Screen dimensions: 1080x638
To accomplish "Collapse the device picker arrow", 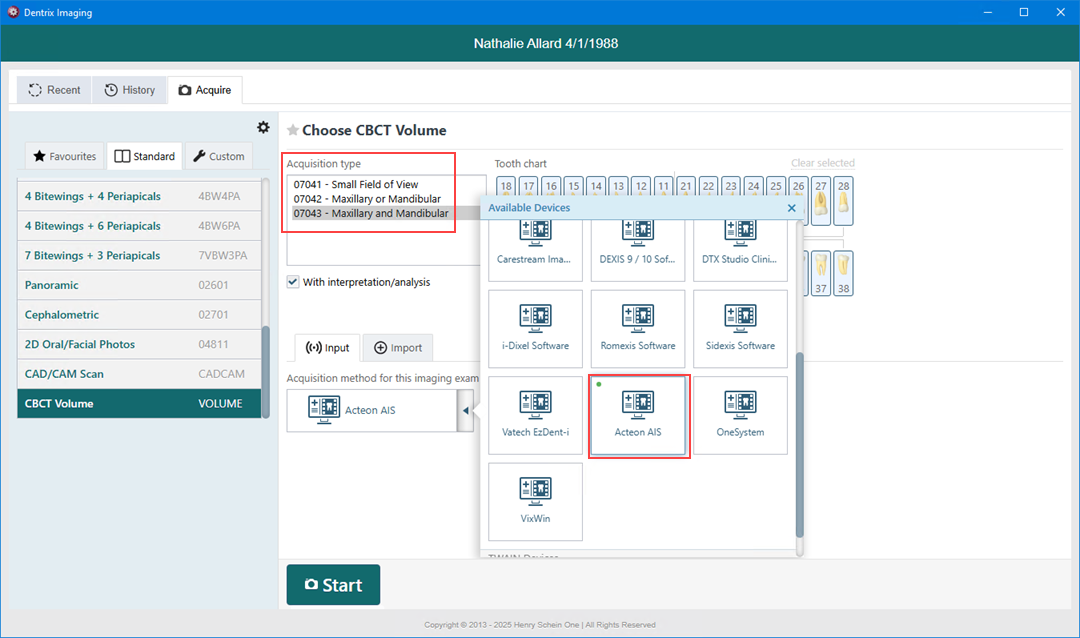I will coord(466,411).
